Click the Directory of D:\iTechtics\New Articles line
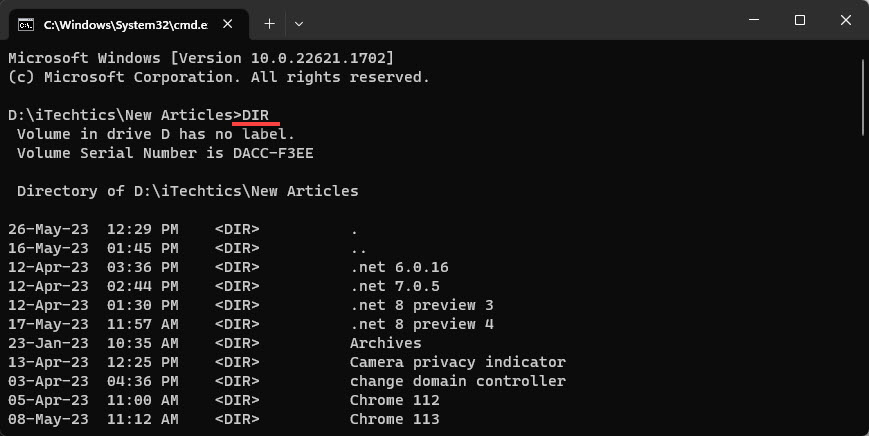The image size is (869, 436). click(x=188, y=191)
